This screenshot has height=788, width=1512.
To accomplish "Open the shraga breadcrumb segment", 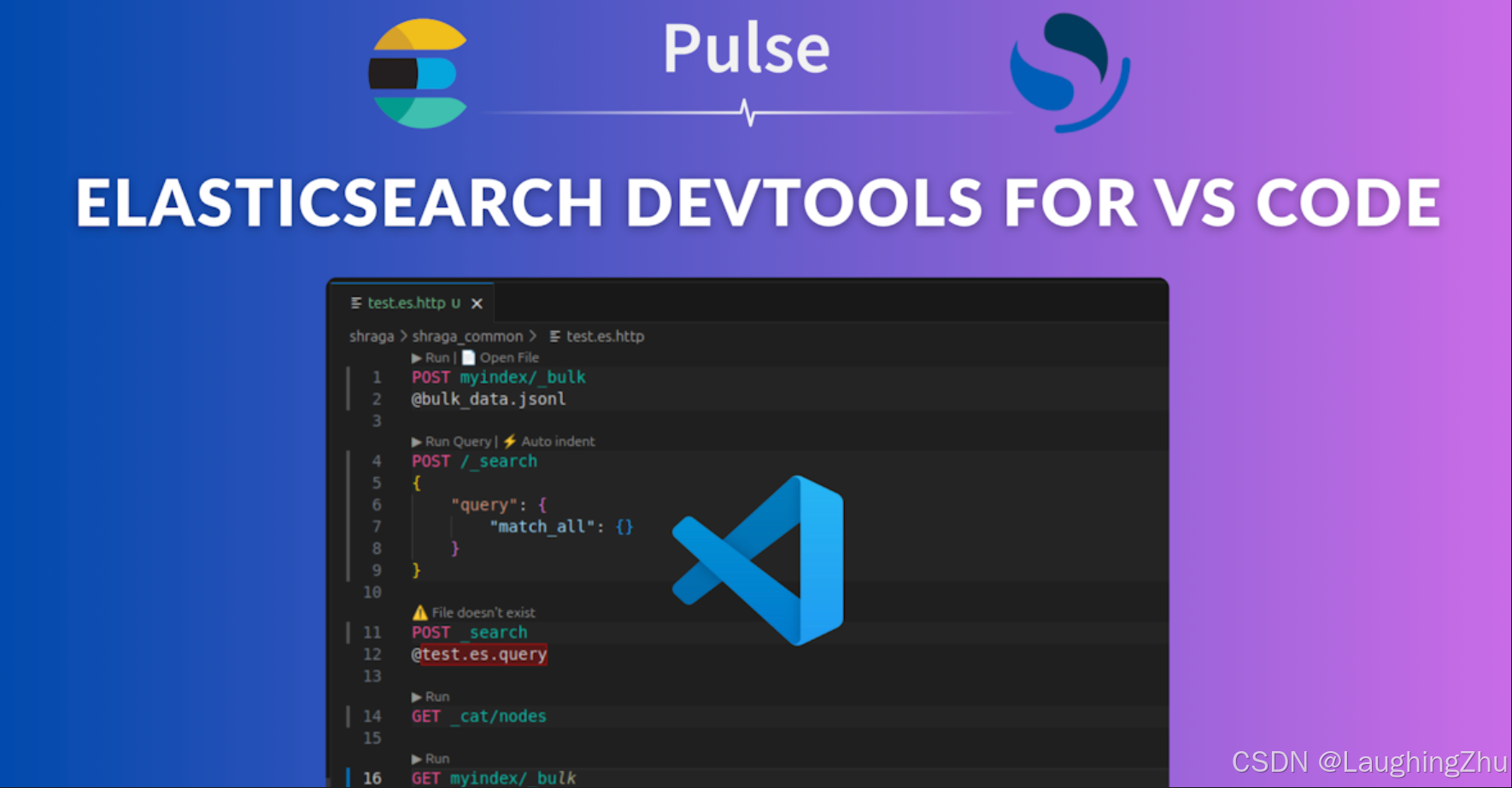I will pos(372,336).
